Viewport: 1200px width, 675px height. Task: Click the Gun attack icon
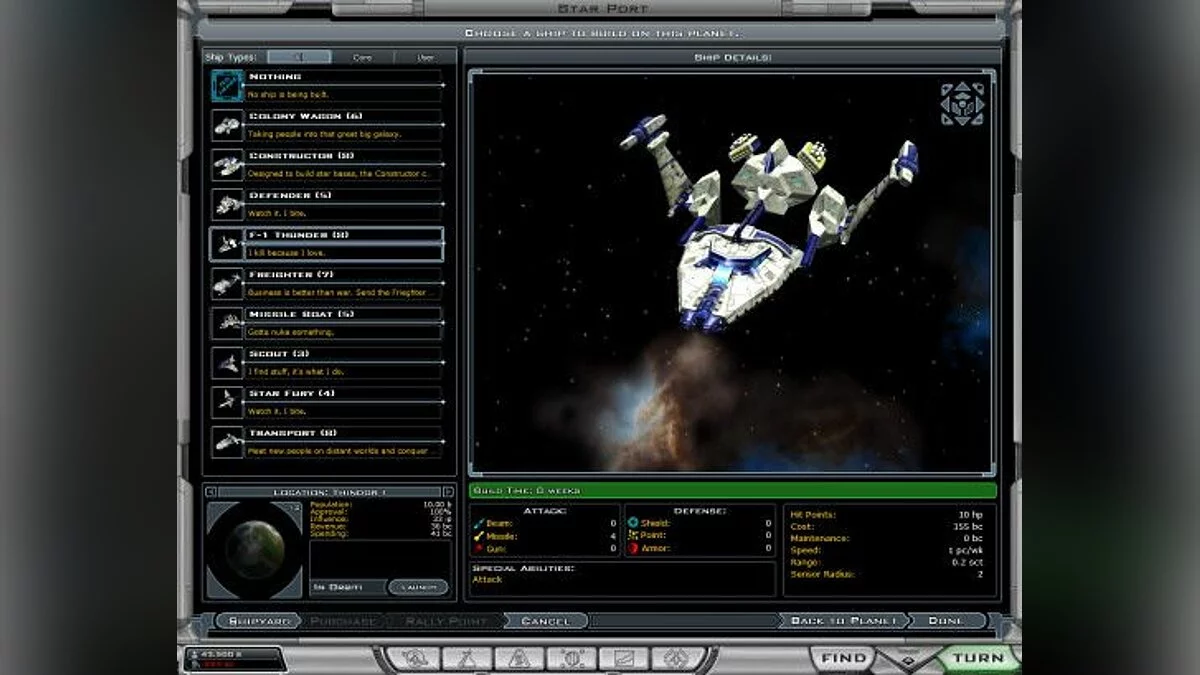coord(479,548)
